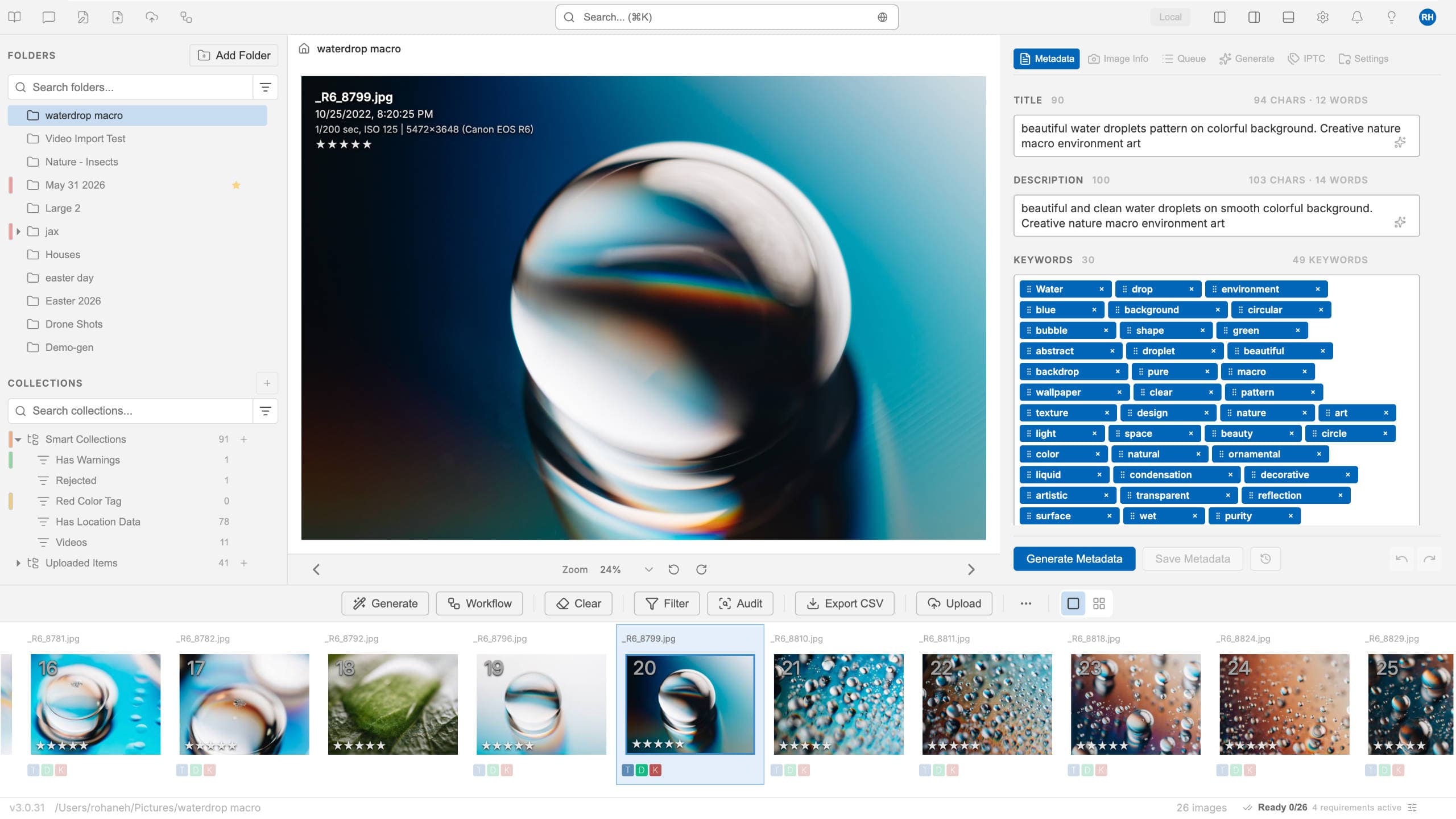This screenshot has height=819, width=1456.
Task: Collapse Smart Collections tree
Action: (18, 439)
